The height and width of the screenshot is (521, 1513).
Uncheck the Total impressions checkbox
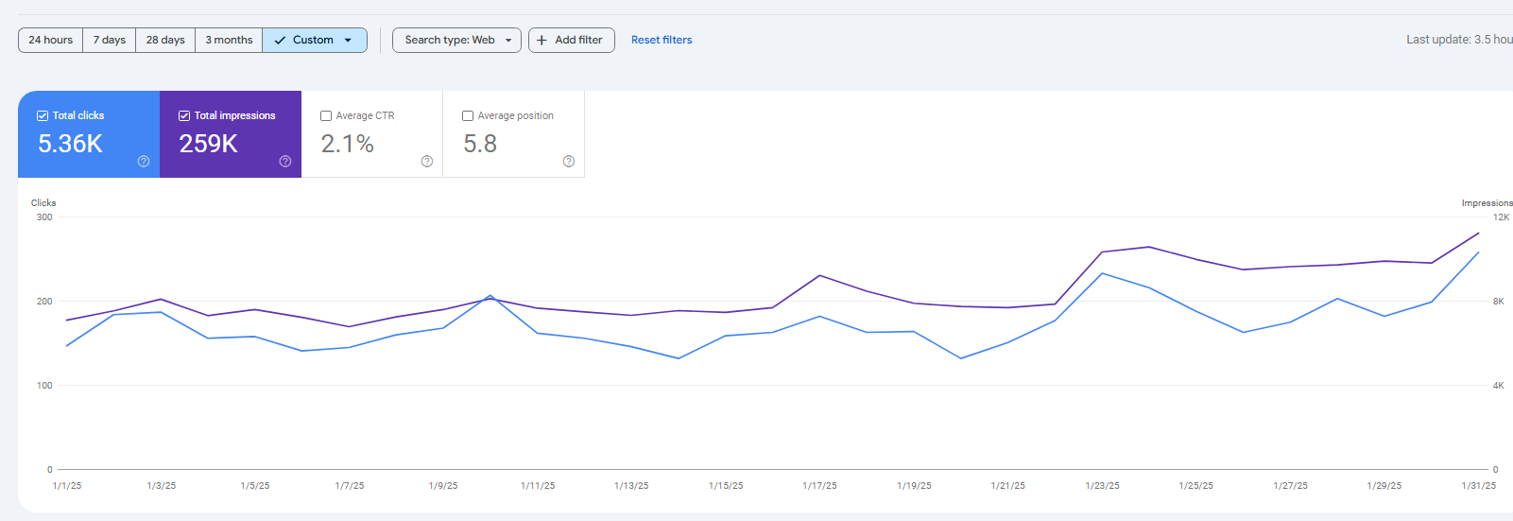(x=184, y=116)
